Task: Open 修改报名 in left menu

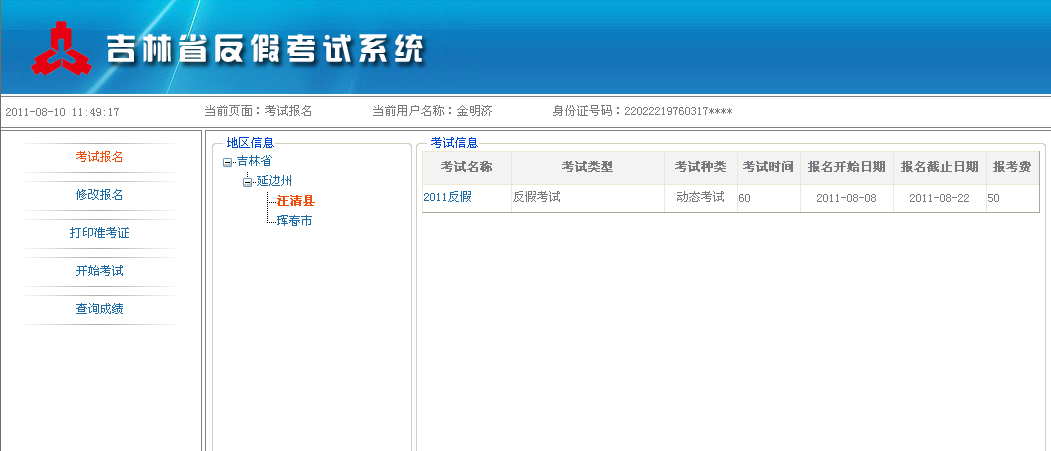Action: coord(99,195)
